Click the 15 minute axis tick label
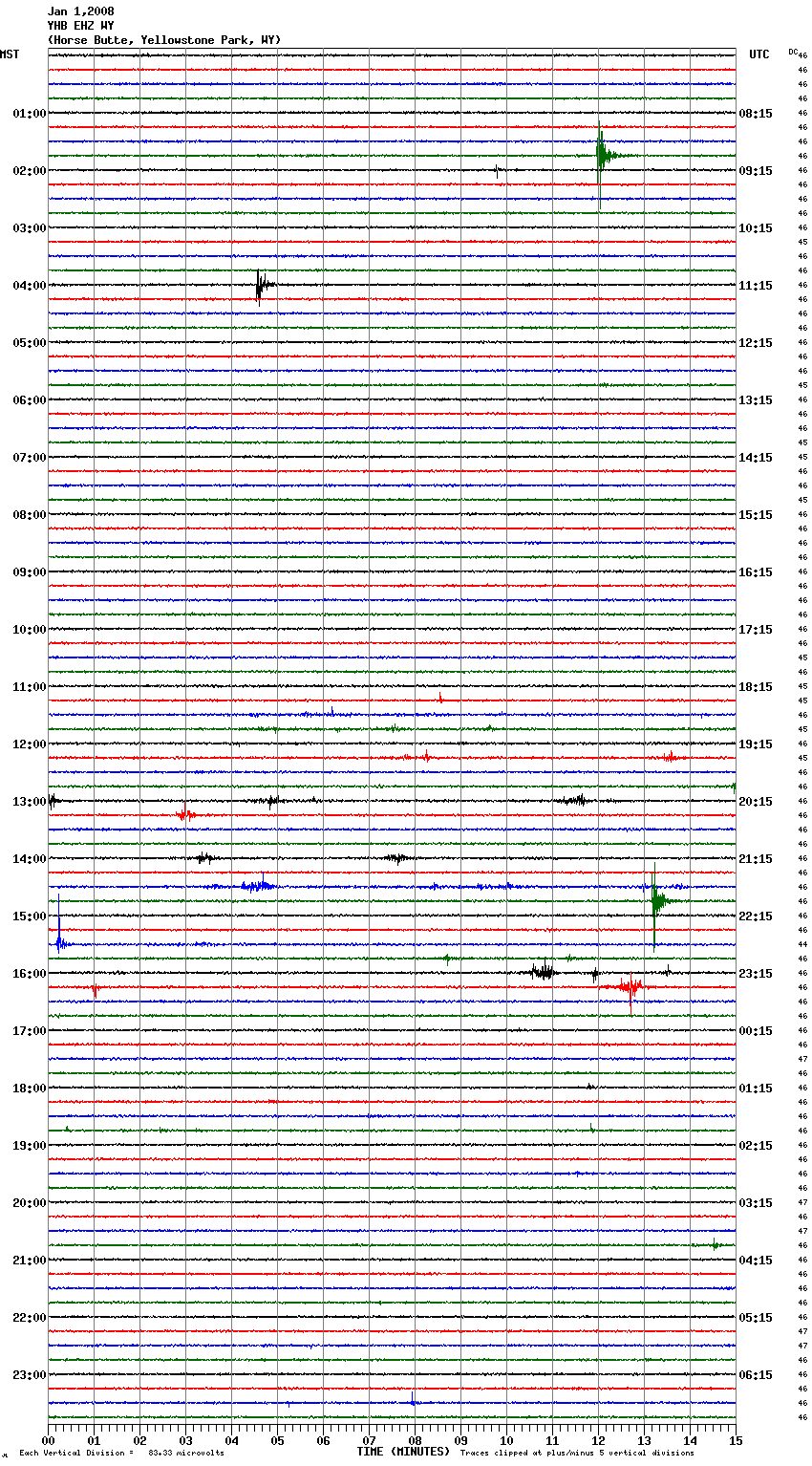The height and width of the screenshot is (1466, 812). coord(736,1440)
